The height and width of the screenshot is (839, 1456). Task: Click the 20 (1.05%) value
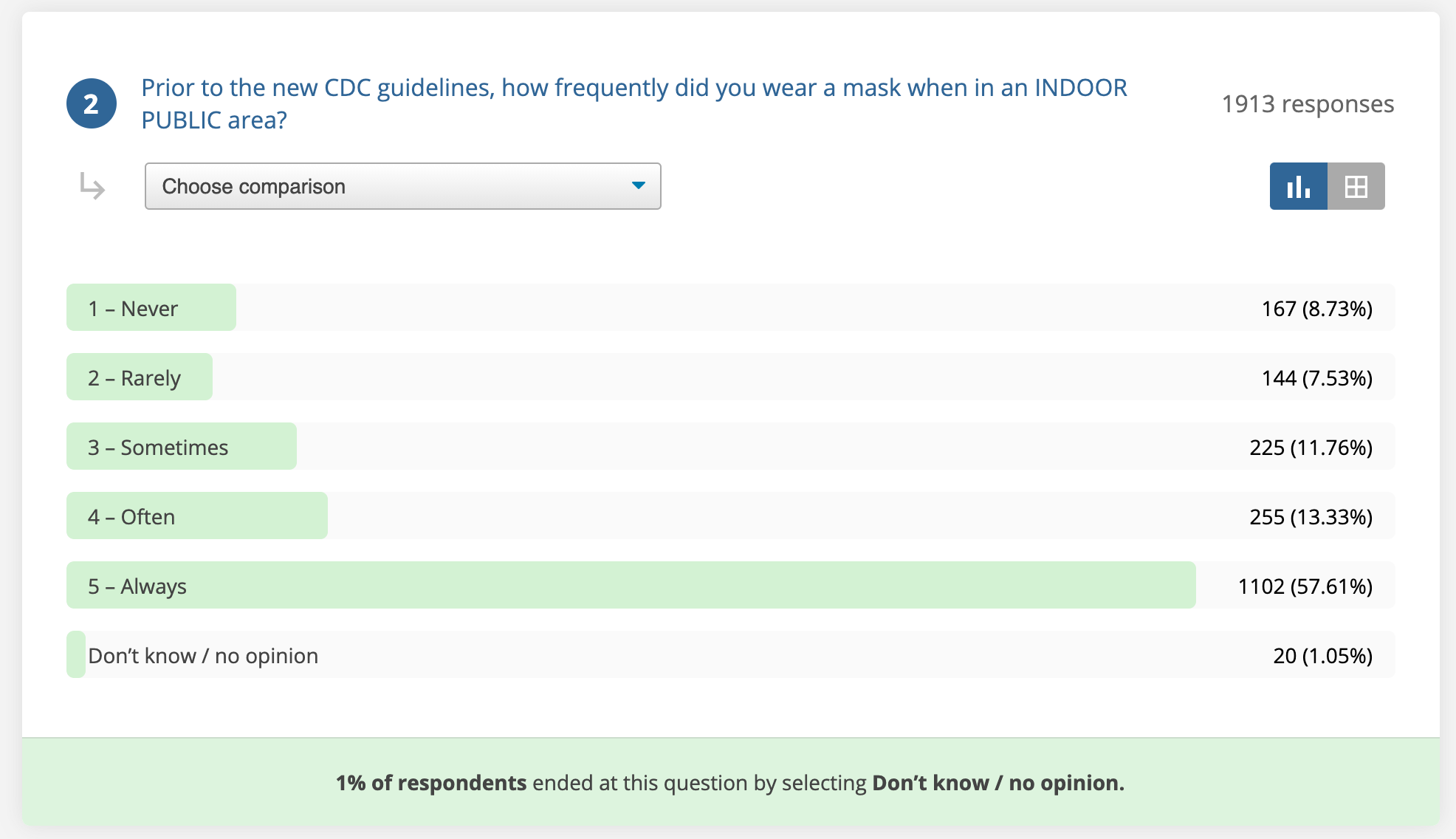coord(1323,656)
